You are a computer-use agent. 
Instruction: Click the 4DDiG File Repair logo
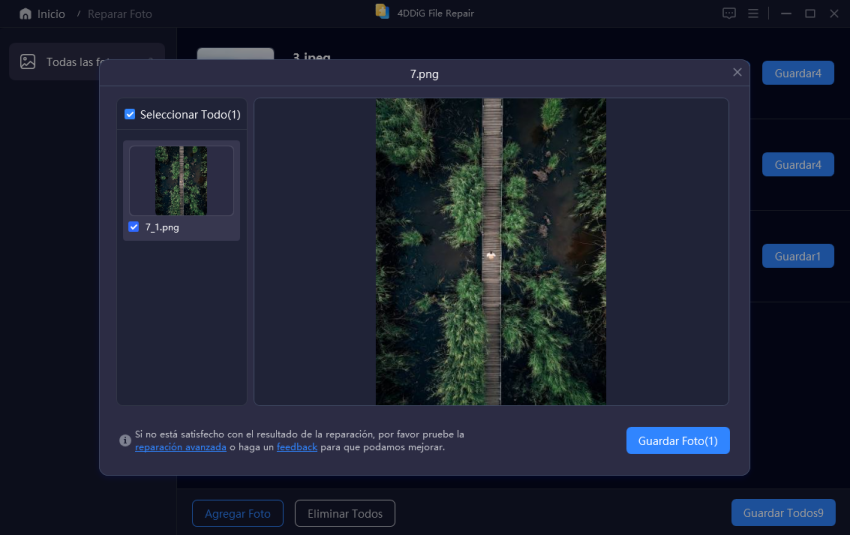[x=382, y=11]
